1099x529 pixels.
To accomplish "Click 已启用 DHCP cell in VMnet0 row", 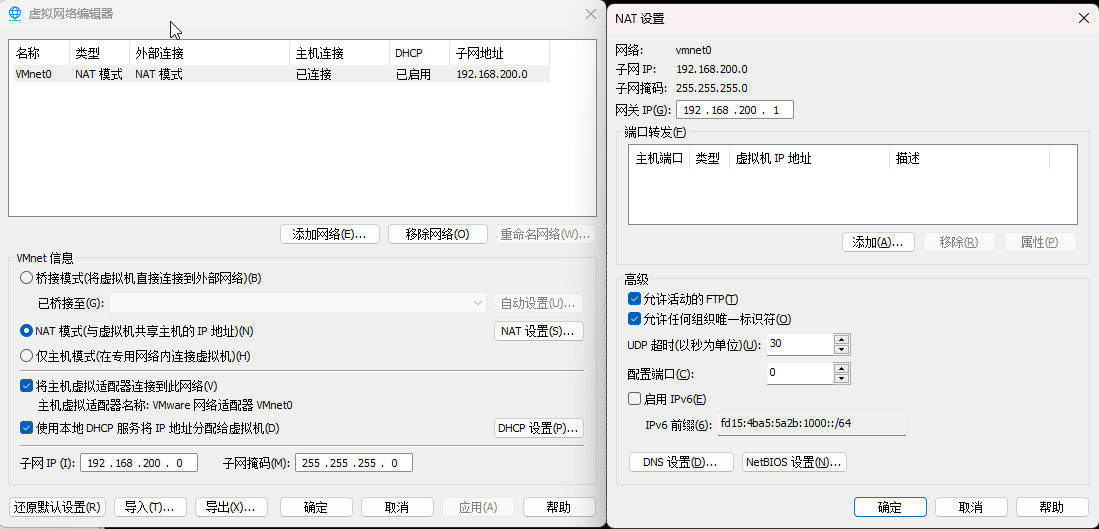I will click(x=414, y=74).
